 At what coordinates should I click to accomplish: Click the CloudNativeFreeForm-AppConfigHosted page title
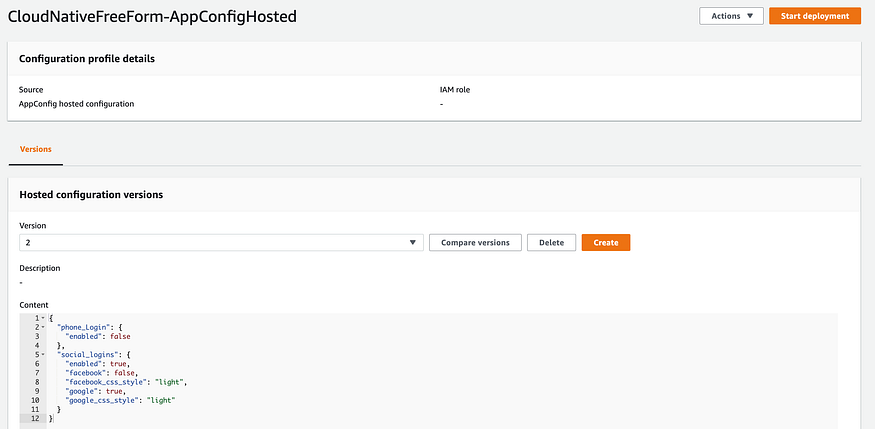click(x=152, y=17)
